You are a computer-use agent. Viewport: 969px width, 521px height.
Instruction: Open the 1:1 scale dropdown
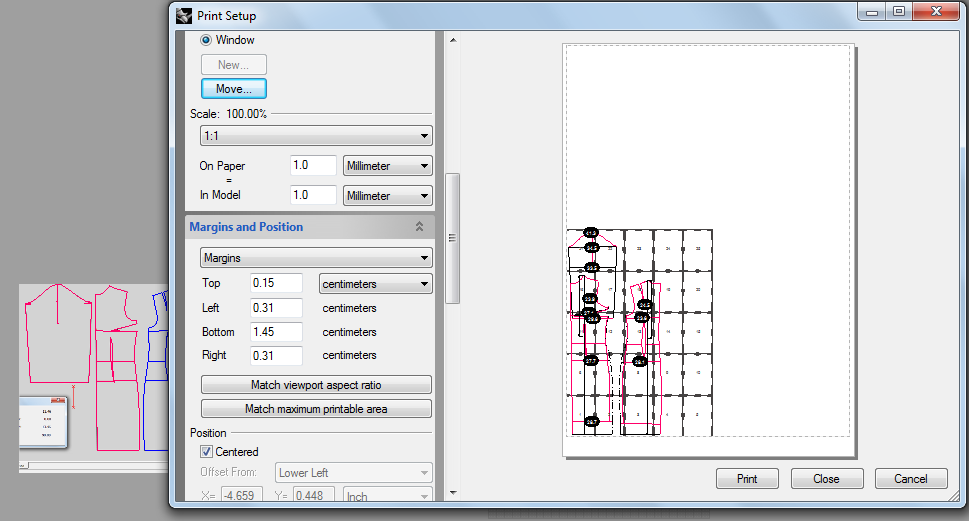(316, 136)
